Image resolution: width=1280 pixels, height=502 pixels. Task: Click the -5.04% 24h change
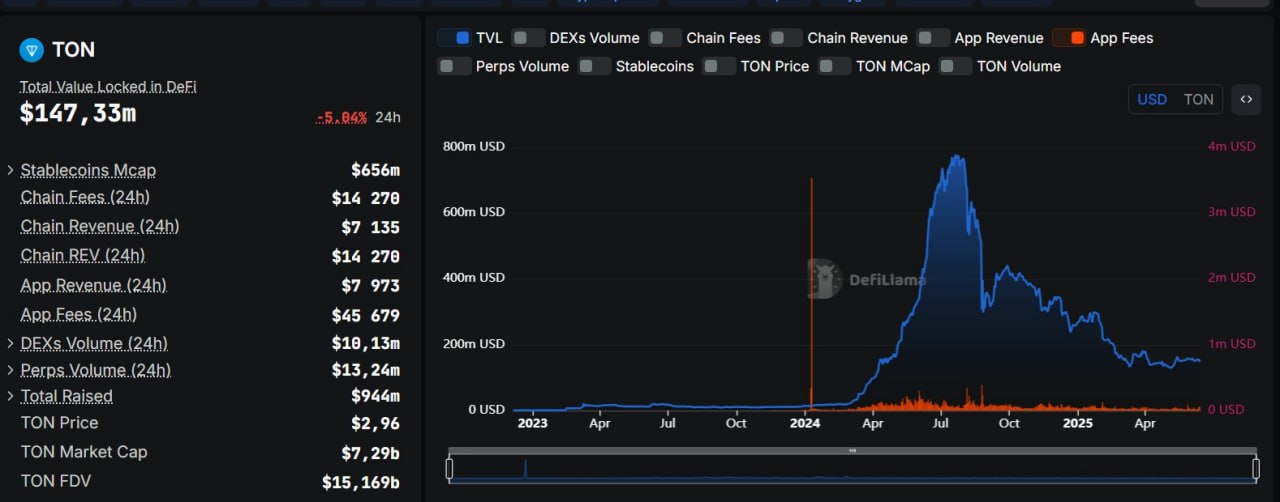point(342,117)
